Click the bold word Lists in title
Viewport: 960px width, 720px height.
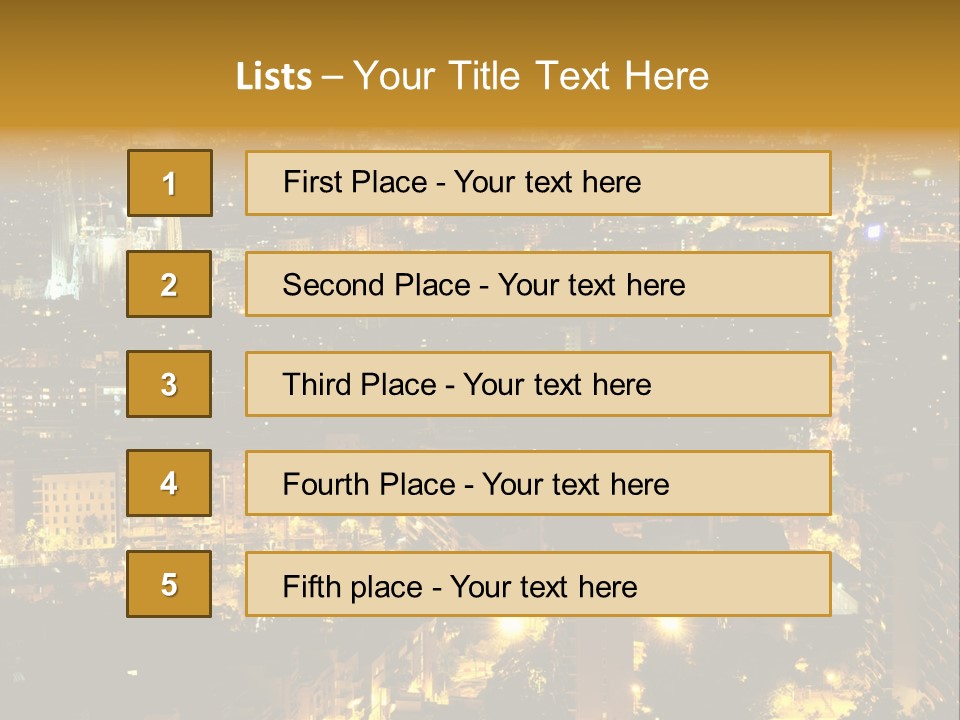click(x=274, y=77)
